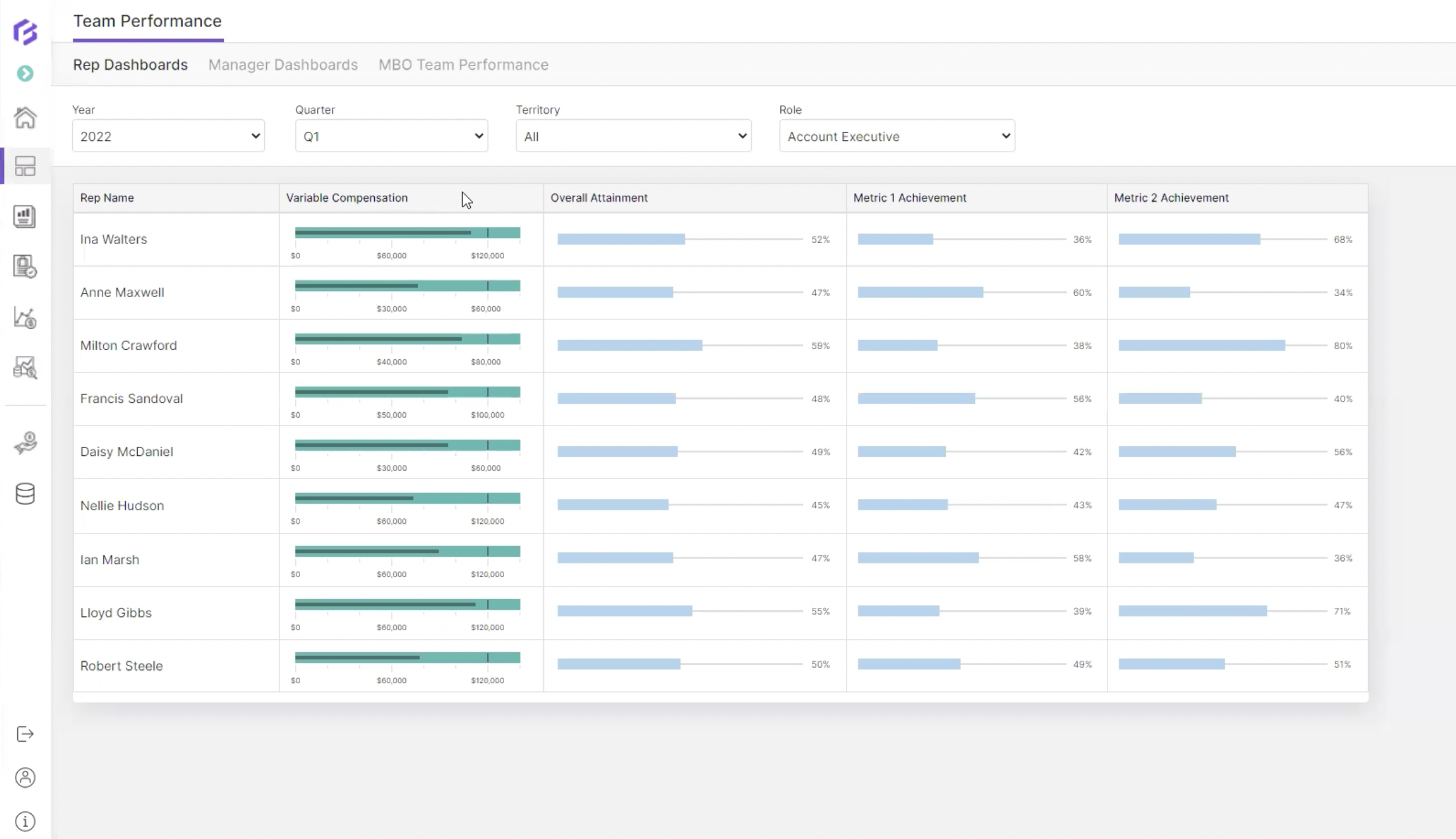The width and height of the screenshot is (1456, 839).
Task: Open the Home page from the sidebar
Action: tap(24, 118)
